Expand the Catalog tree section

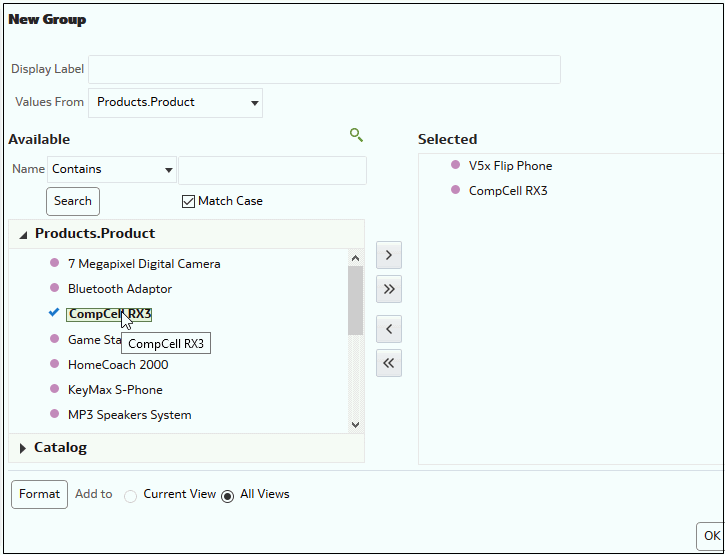[x=23, y=448]
